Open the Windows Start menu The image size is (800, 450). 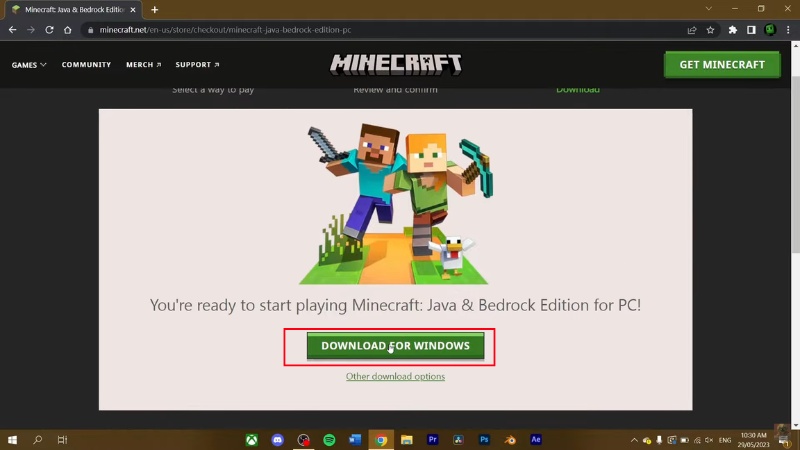click(12, 440)
